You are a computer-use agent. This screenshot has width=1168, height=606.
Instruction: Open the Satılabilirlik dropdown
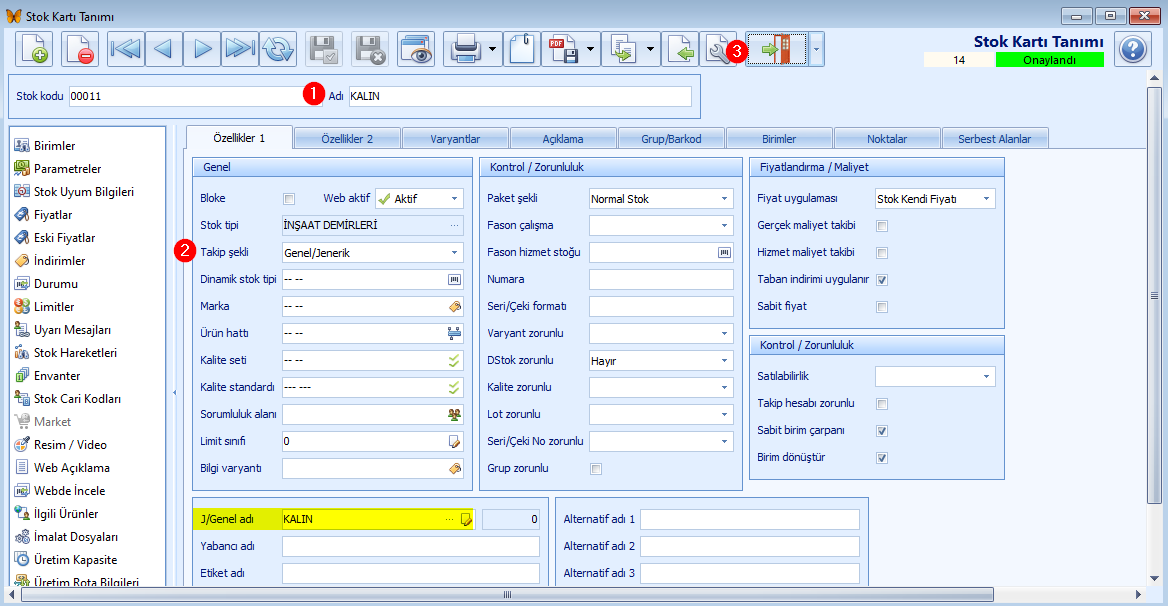(x=986, y=377)
